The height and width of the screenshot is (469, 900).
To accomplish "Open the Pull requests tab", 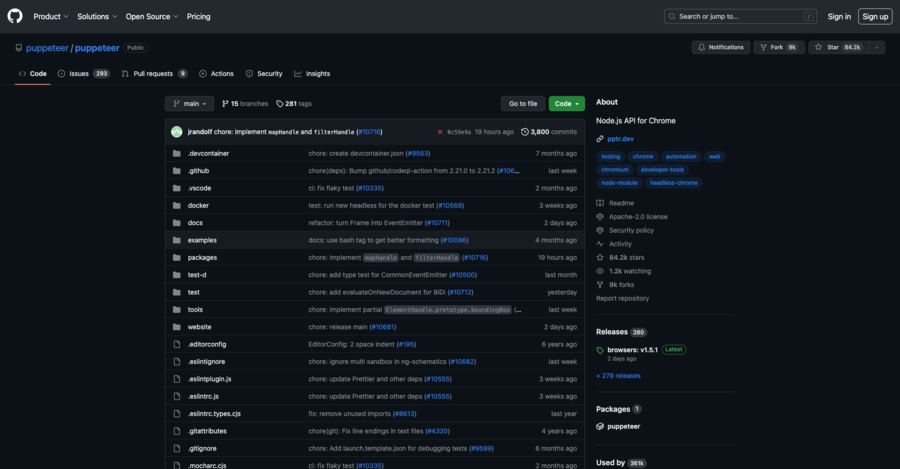I will [x=154, y=73].
